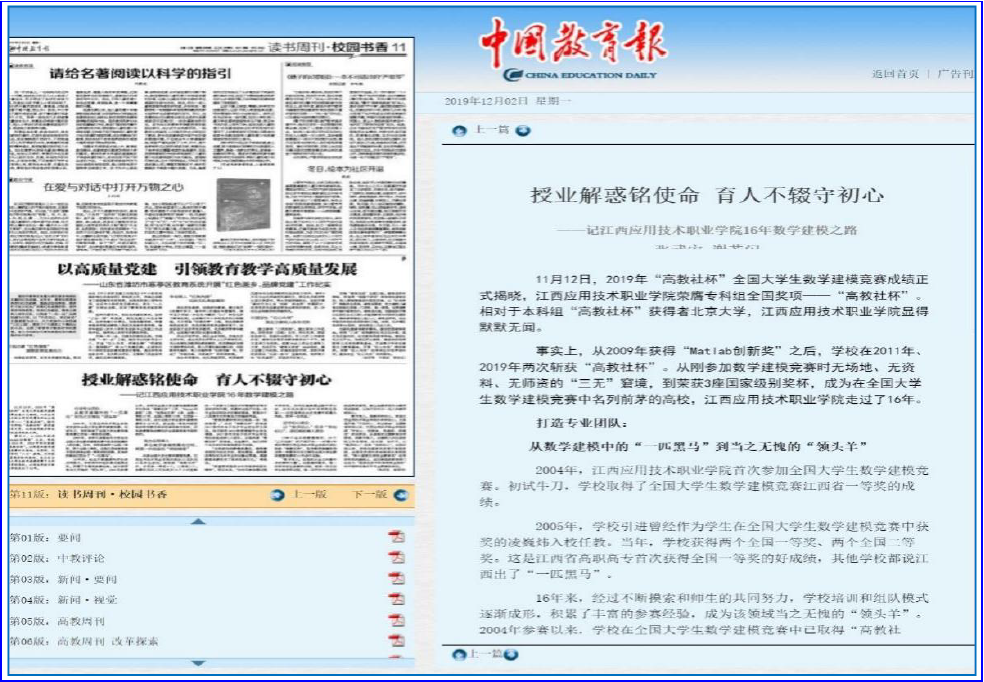This screenshot has width=984, height=682.
Task: Open the PDF icon for 第01版 要闻
Action: (396, 537)
